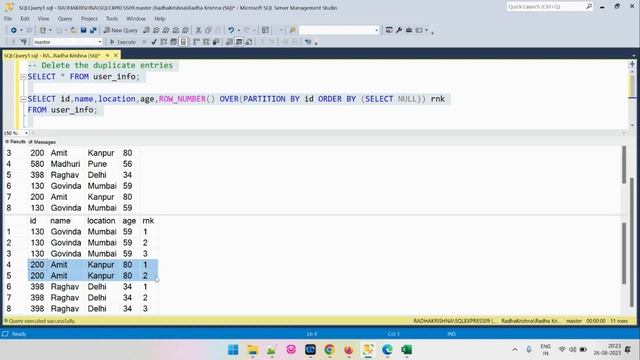Viewport: 640px width, 360px height.
Task: Click the Change Connection icon
Action: point(24,42)
